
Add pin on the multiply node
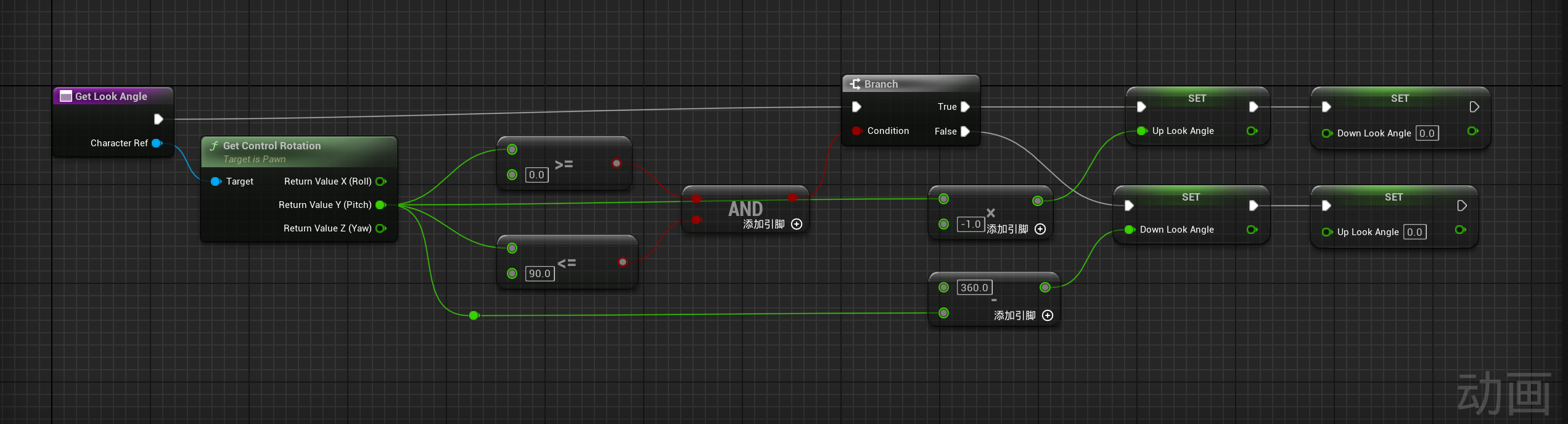pyautogui.click(x=1040, y=229)
